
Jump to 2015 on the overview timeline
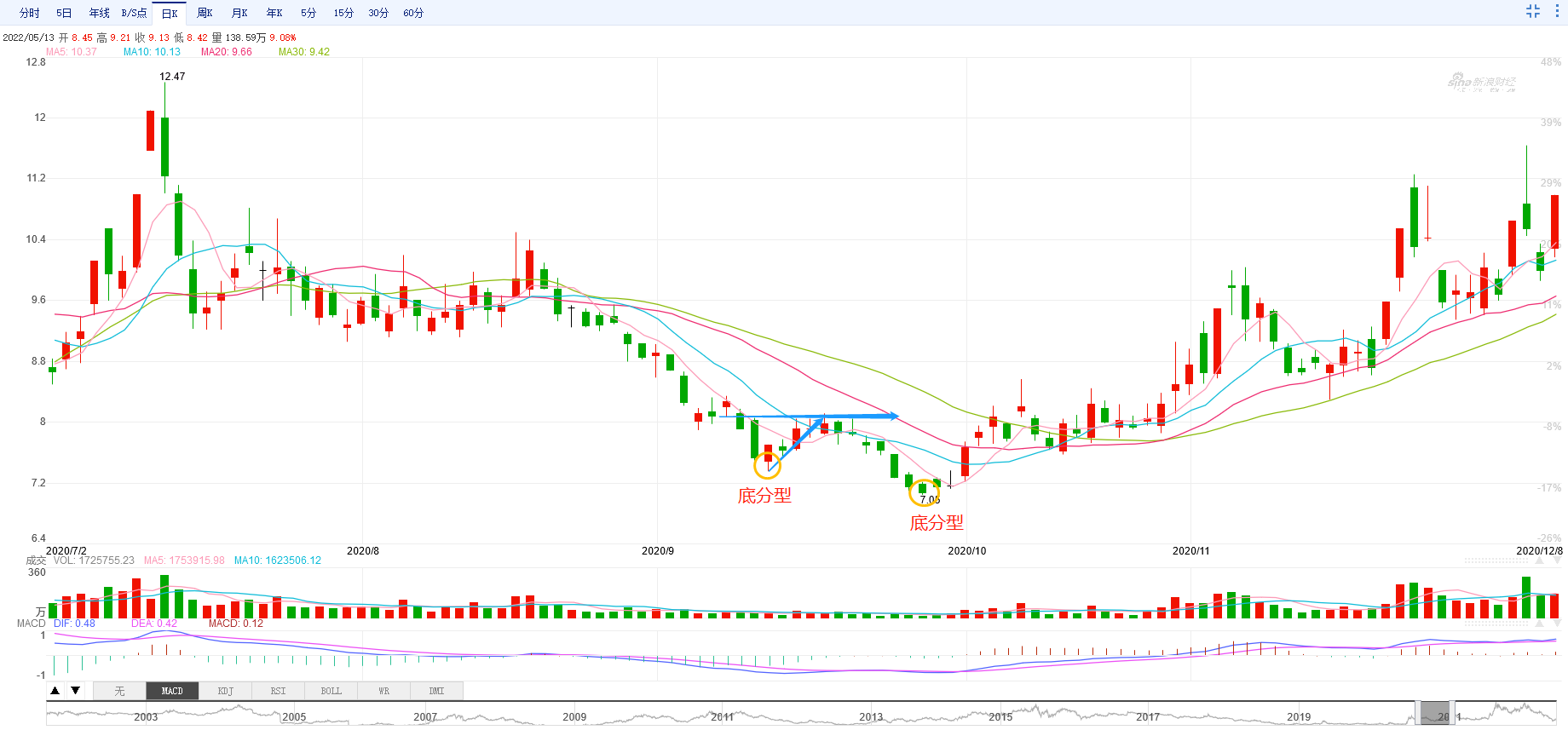1000,717
